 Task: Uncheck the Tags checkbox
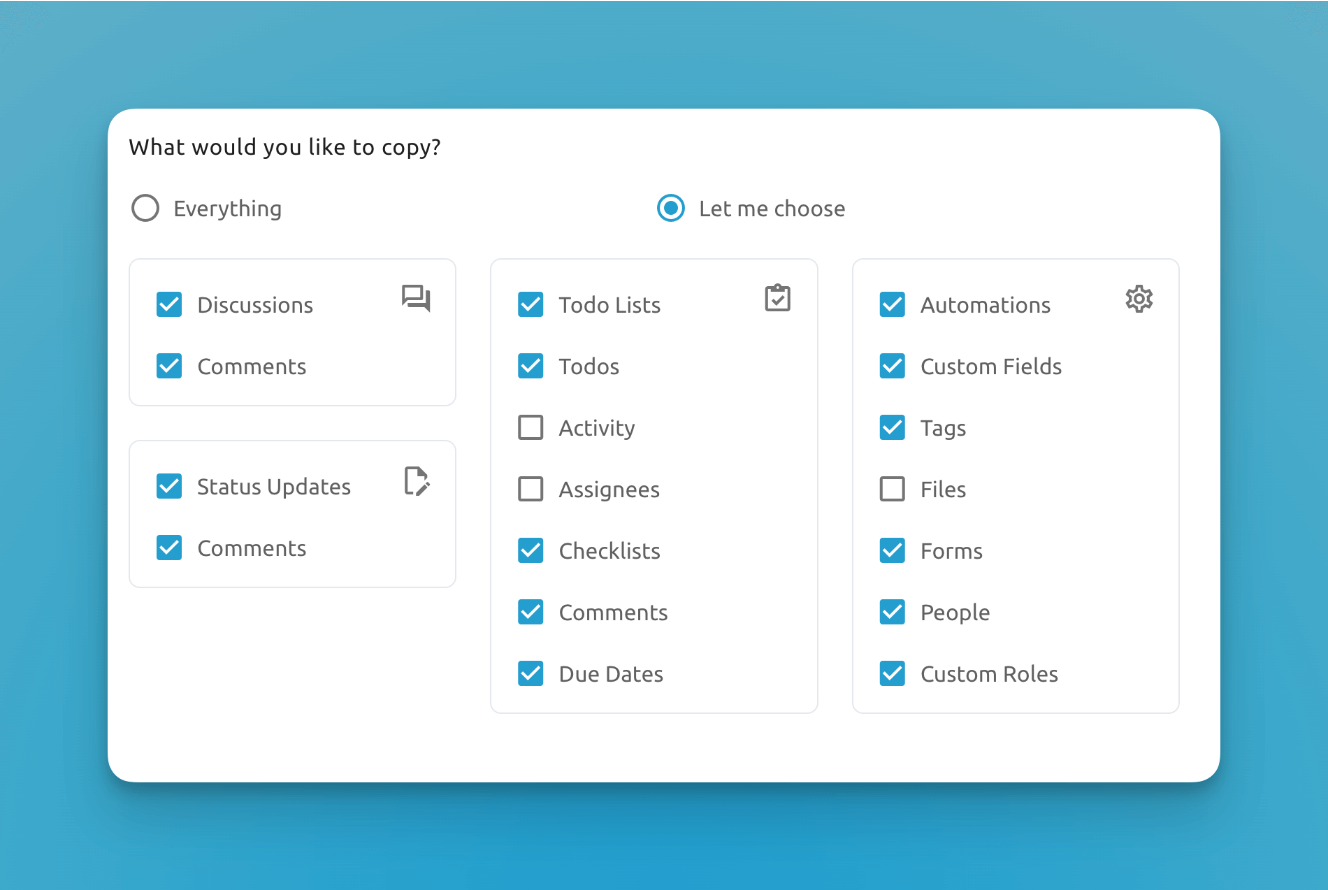pos(892,428)
